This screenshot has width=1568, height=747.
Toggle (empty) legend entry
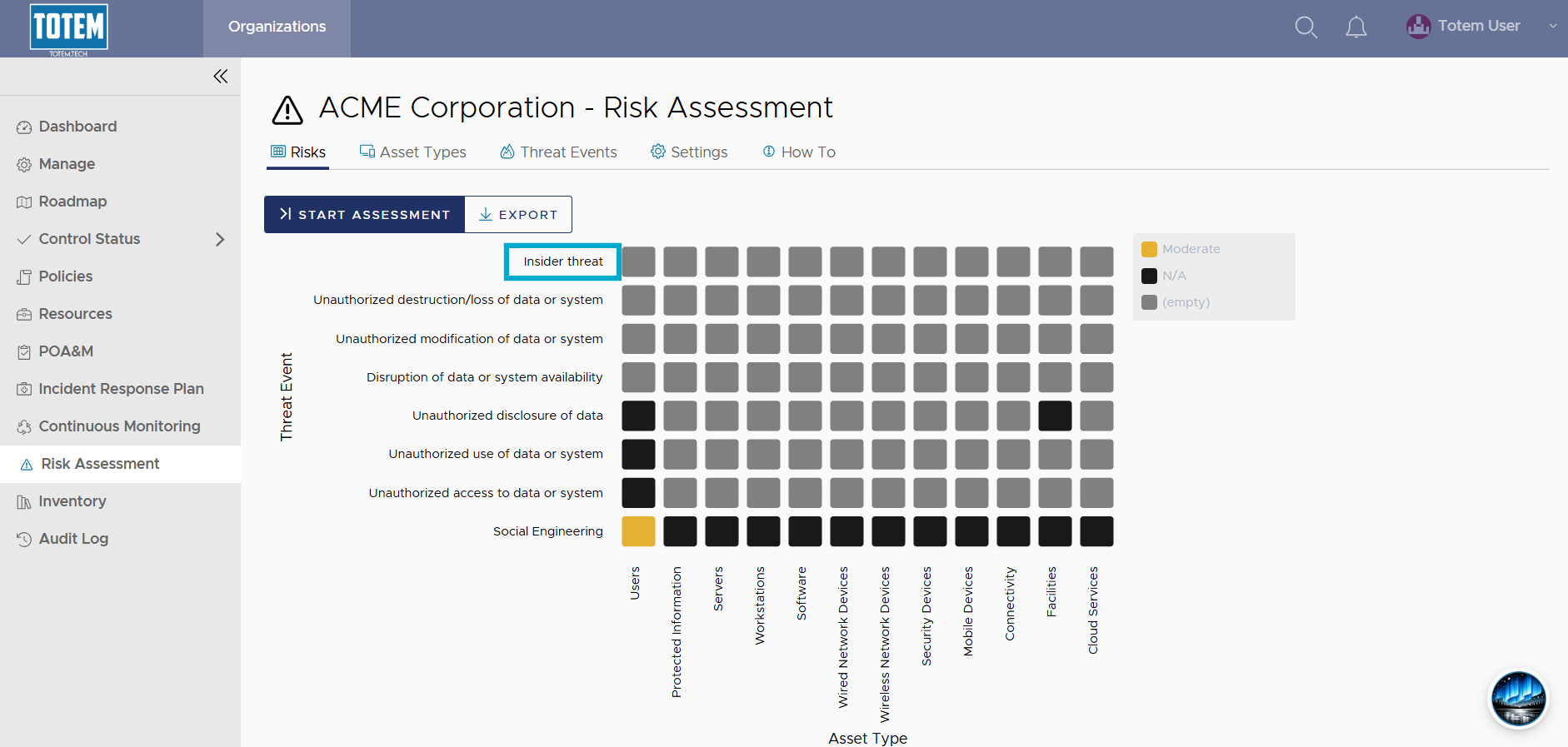(1176, 302)
